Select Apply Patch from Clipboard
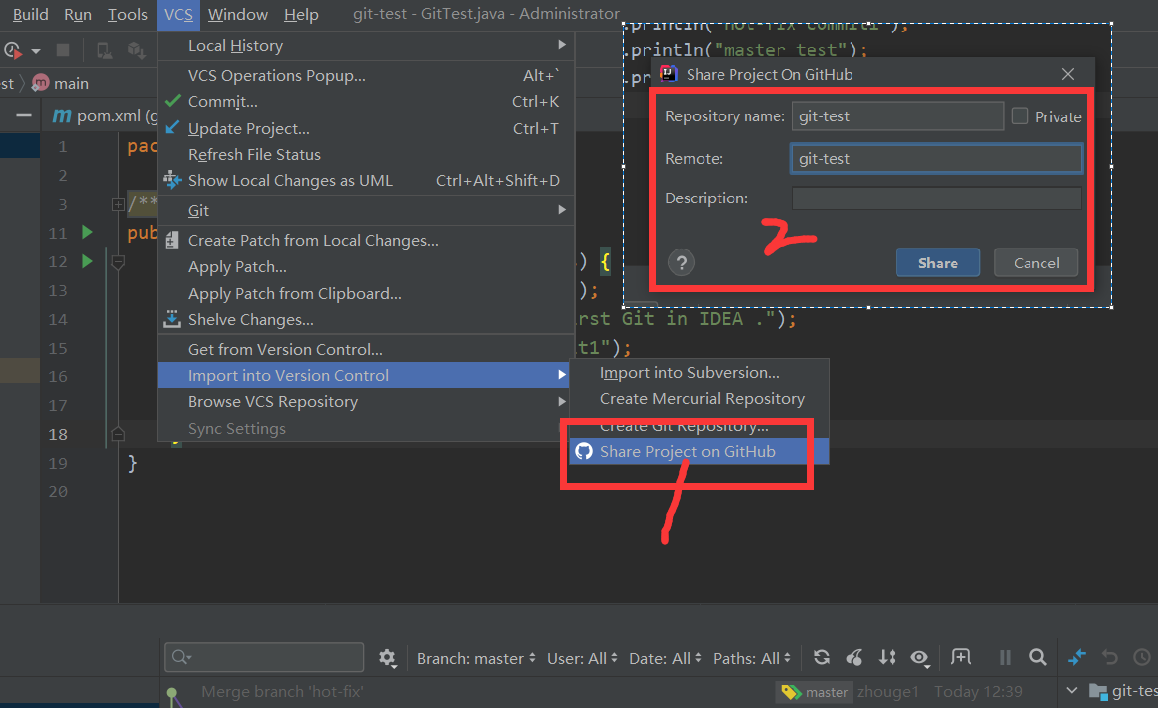1158x708 pixels. click(x=366, y=293)
